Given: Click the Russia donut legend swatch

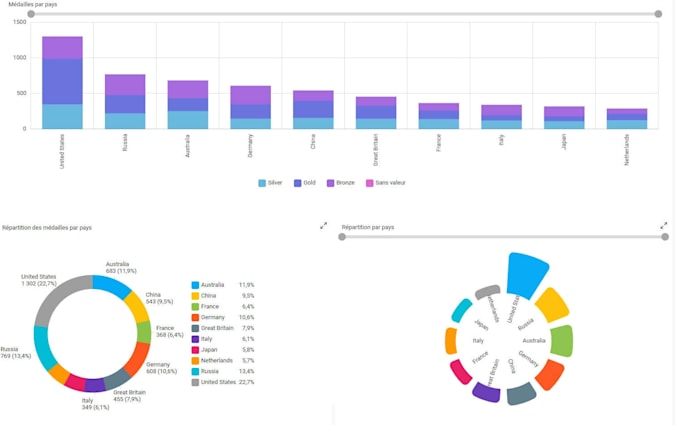Looking at the screenshot, I should coord(195,372).
